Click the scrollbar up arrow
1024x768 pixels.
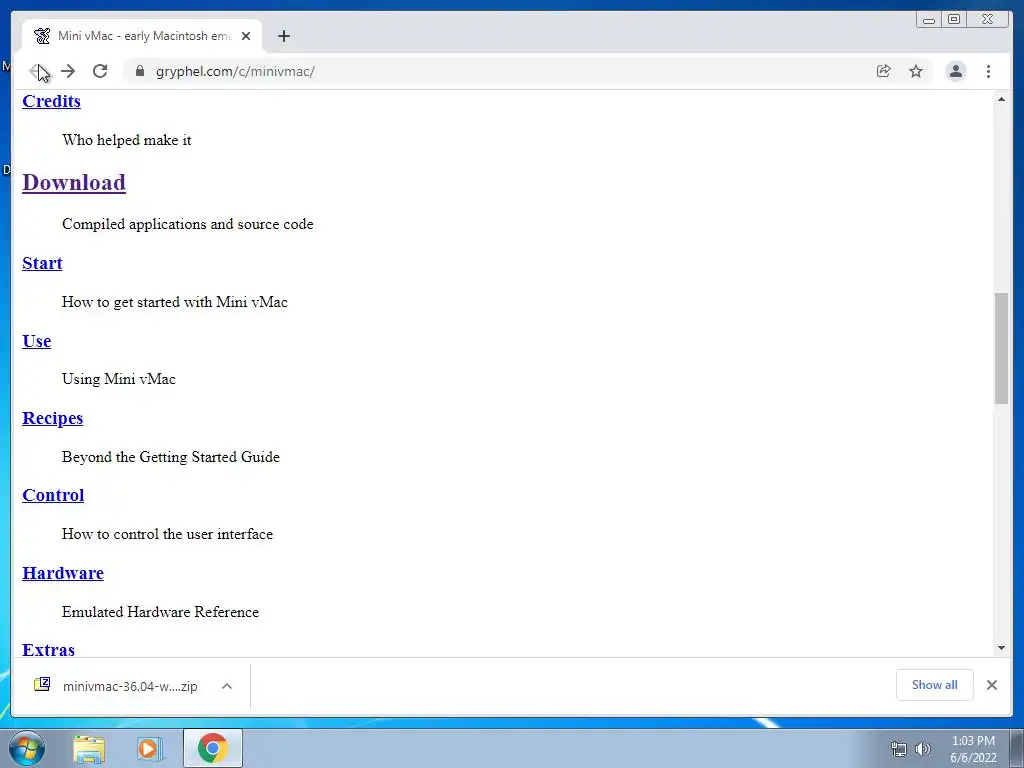(1001, 99)
